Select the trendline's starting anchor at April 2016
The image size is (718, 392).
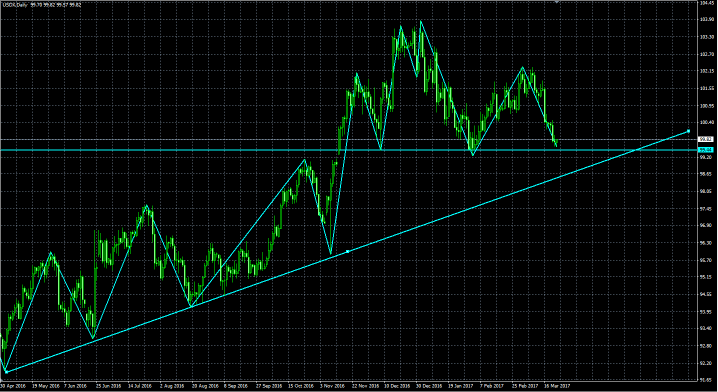(6, 371)
